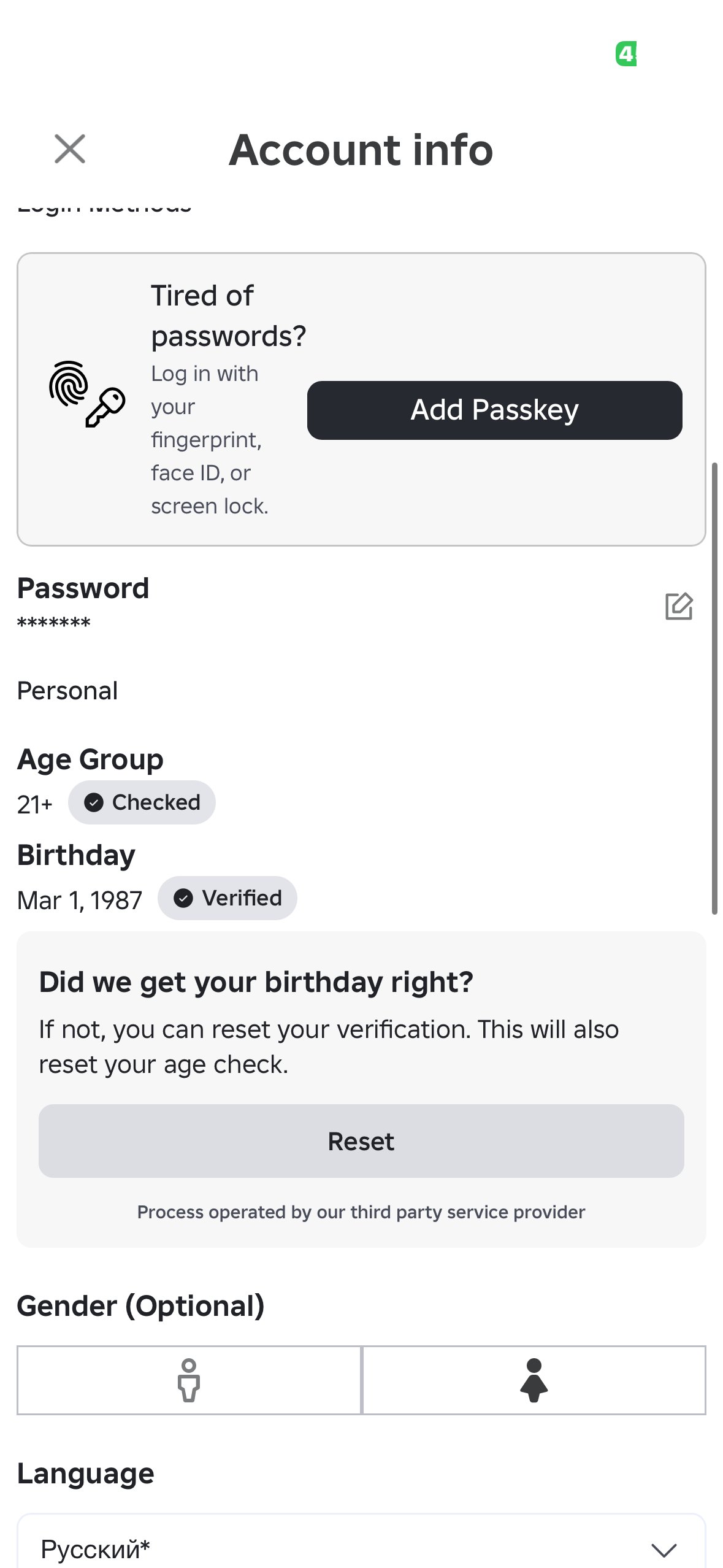
Task: Tap the edit password pencil icon
Action: (679, 606)
